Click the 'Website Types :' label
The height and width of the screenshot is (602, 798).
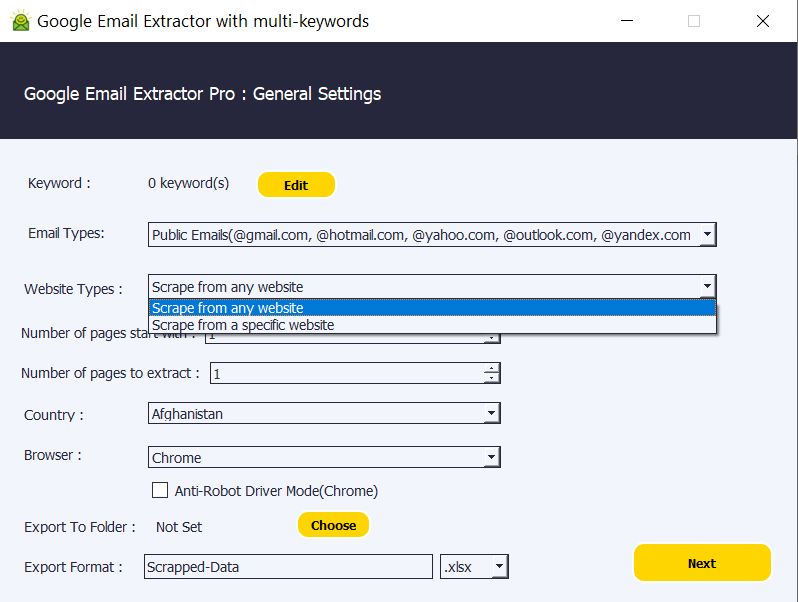(73, 289)
